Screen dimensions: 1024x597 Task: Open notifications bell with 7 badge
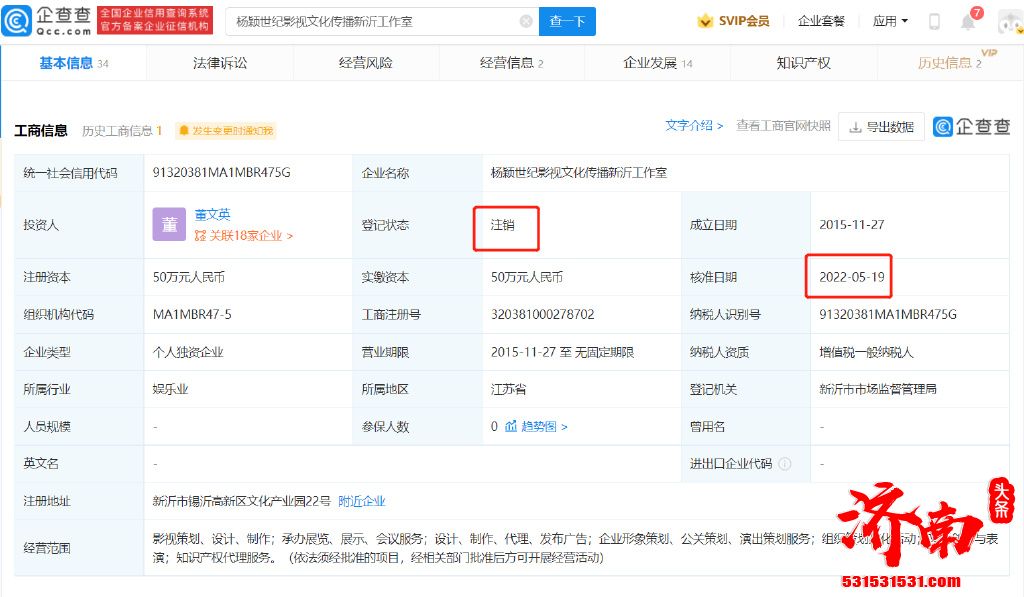[x=968, y=21]
